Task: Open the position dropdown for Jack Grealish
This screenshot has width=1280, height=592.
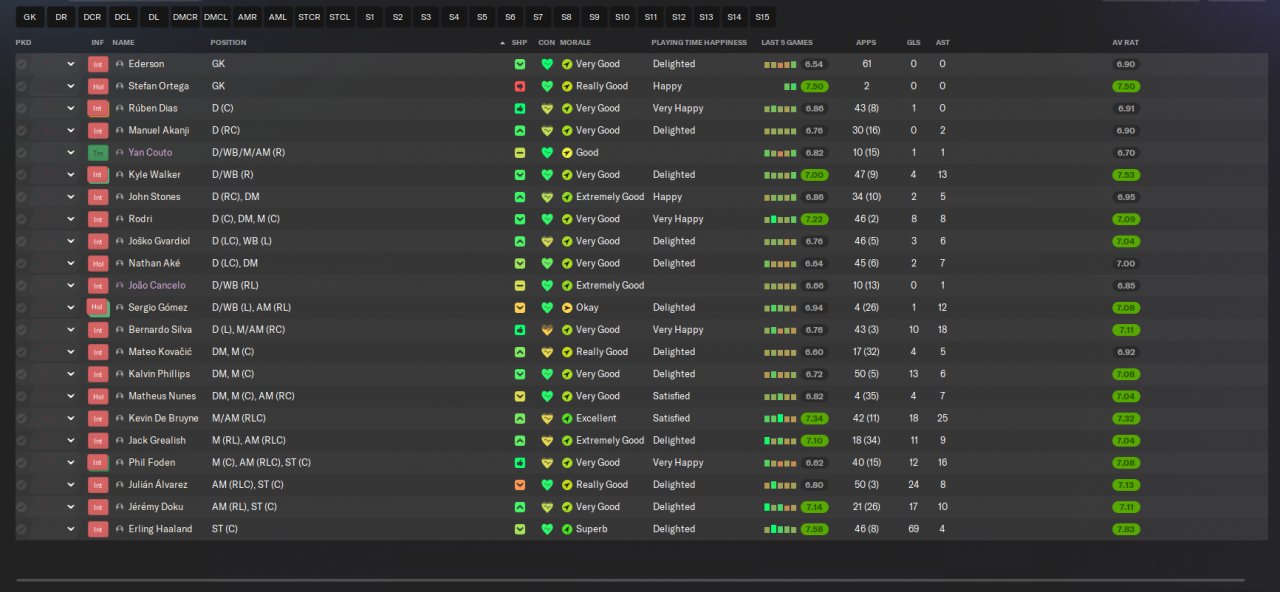Action: point(71,441)
